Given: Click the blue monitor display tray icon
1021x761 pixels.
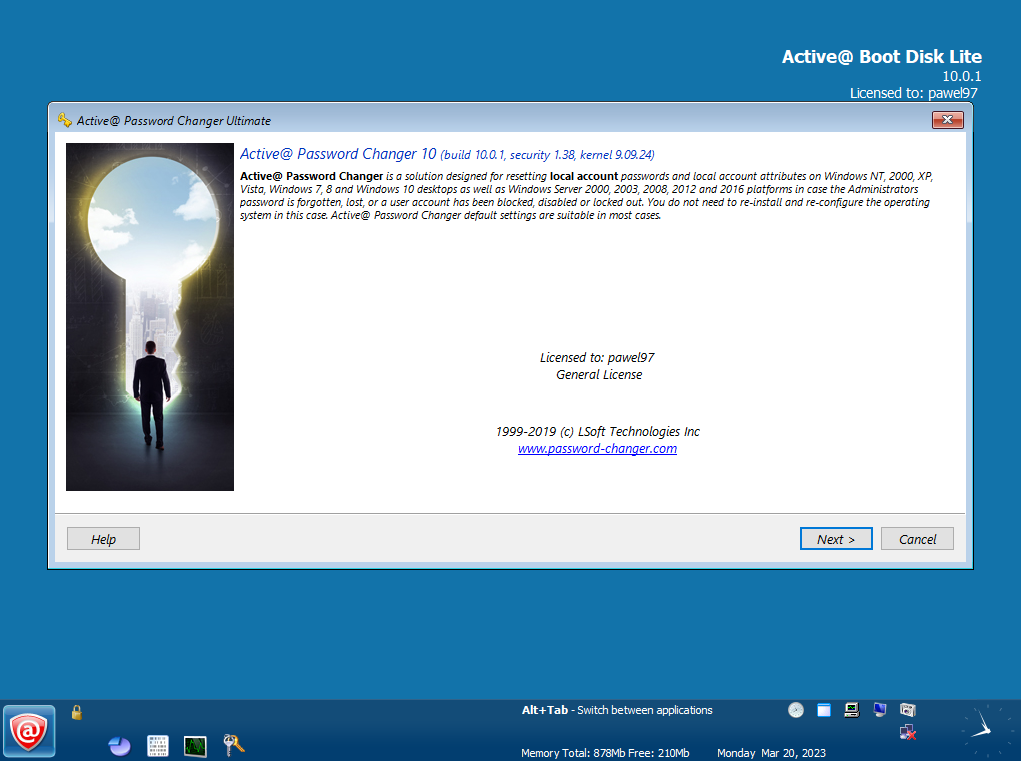Looking at the screenshot, I should [880, 710].
